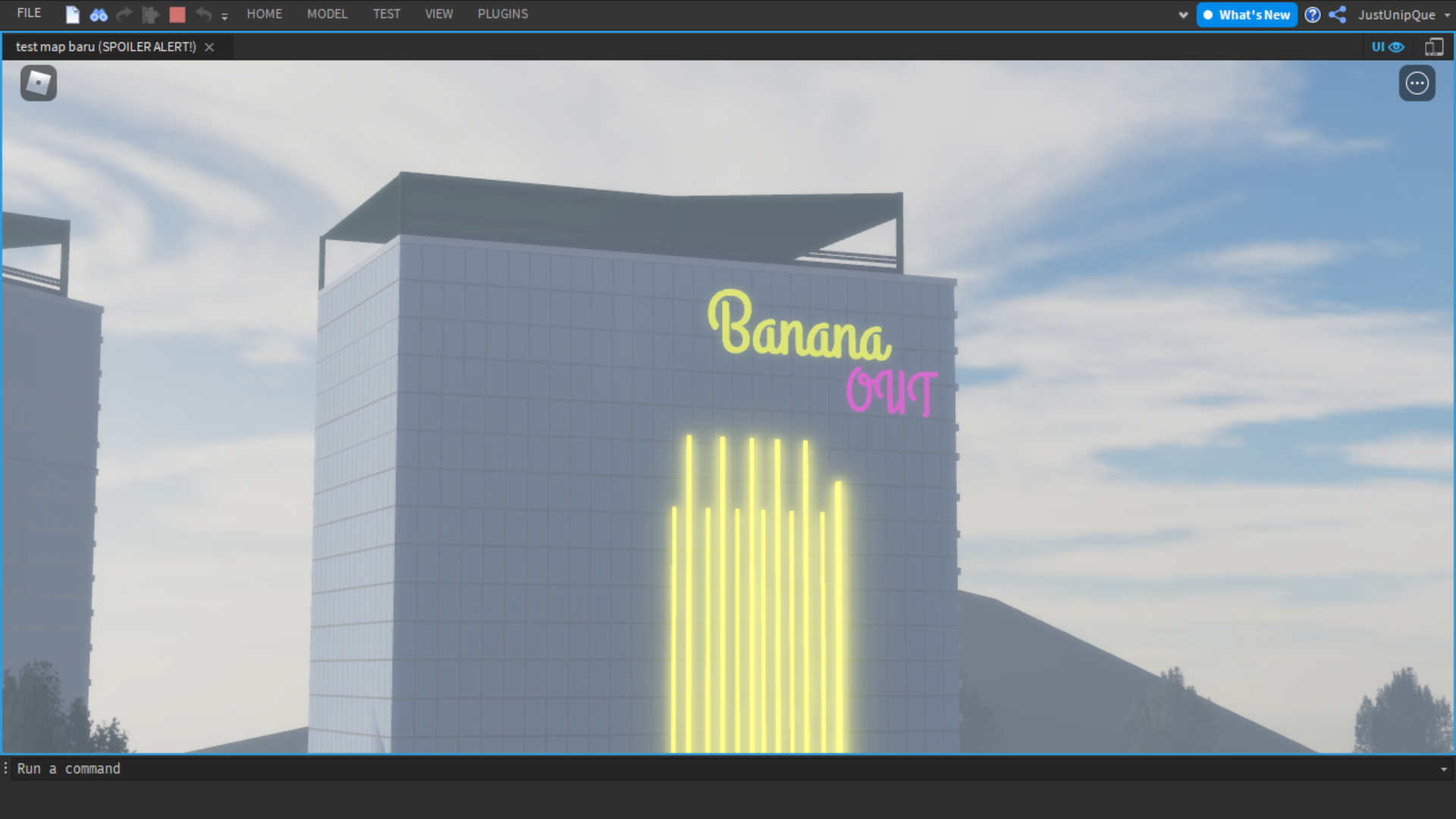Click the device emulator icon
1456x819 pixels.
click(x=1434, y=47)
